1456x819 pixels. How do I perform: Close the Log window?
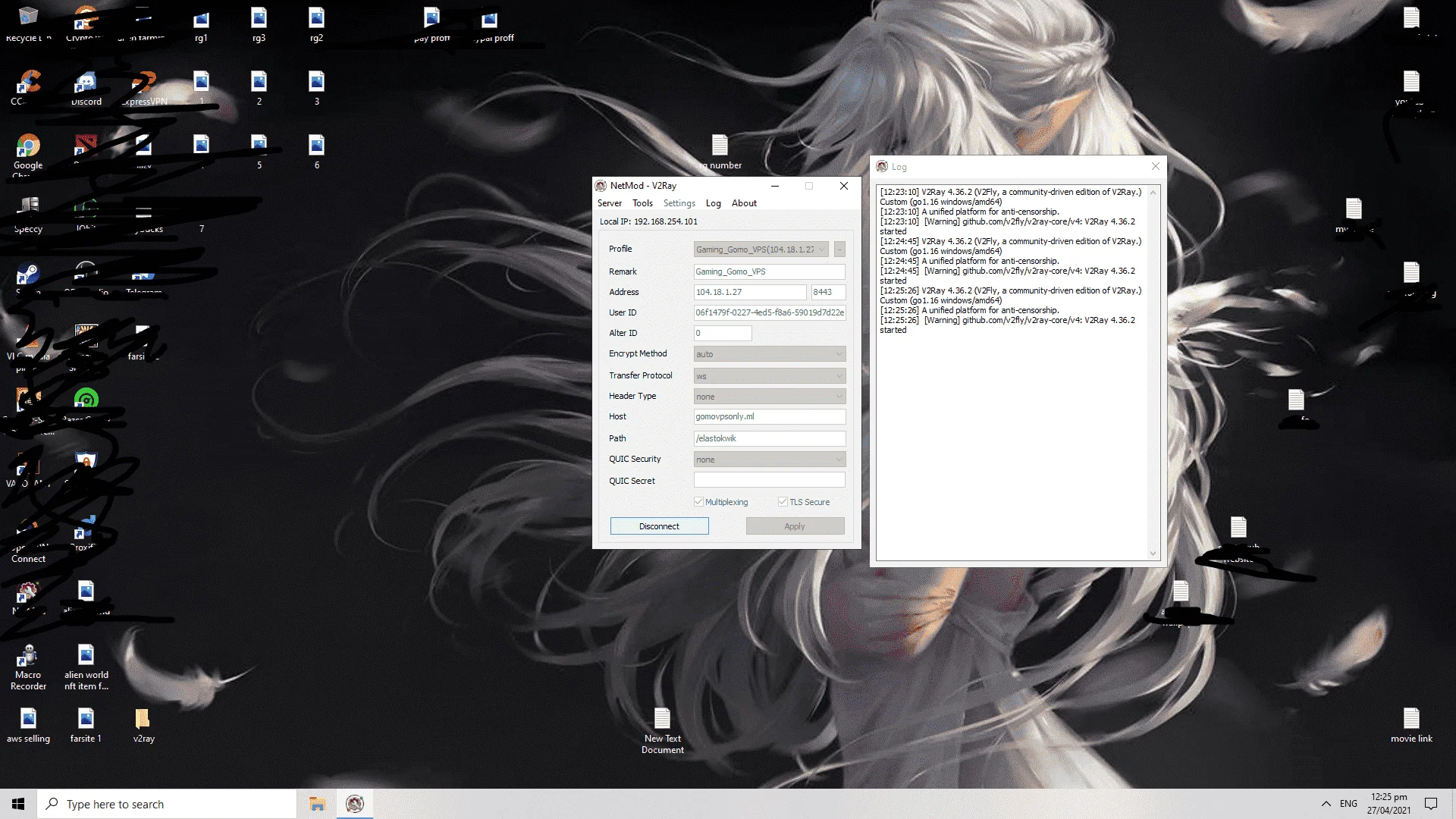[1155, 166]
